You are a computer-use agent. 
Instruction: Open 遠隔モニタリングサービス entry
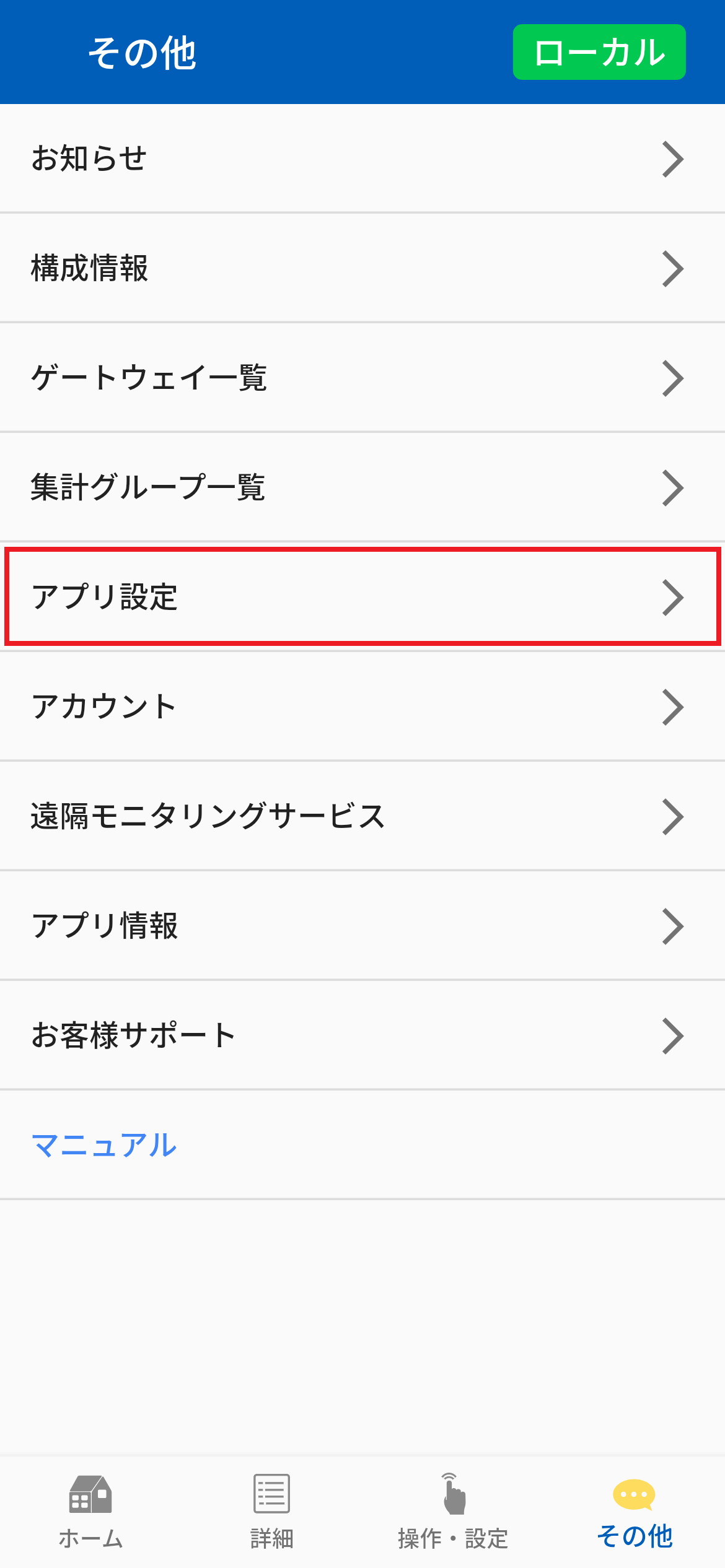[x=208, y=816]
